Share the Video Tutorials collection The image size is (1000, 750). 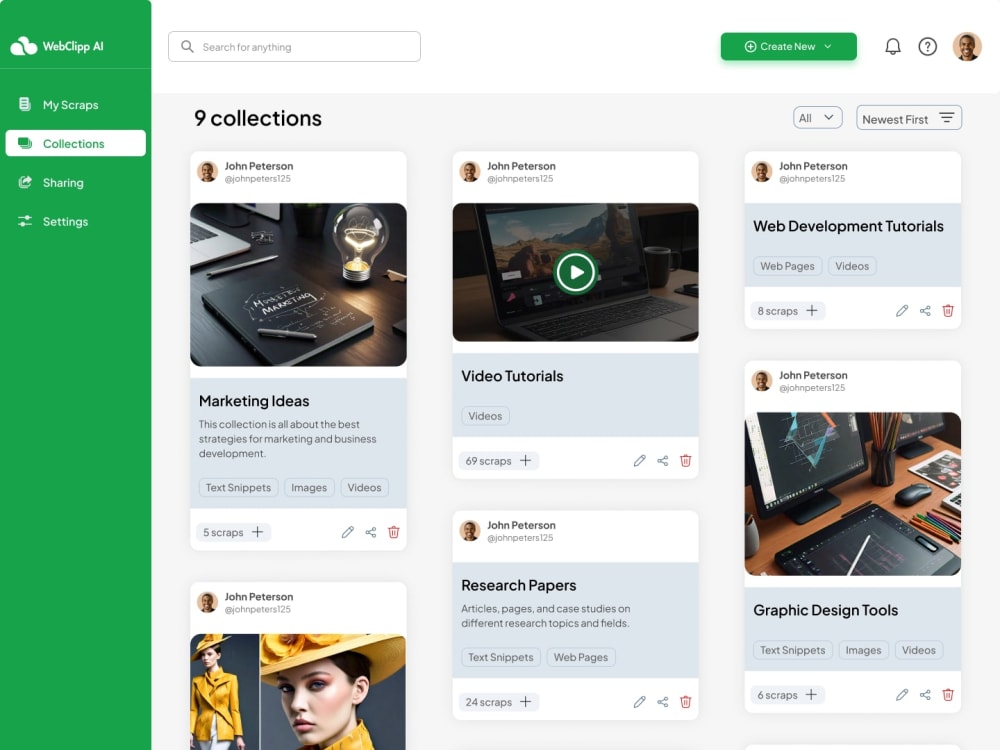pyautogui.click(x=663, y=460)
